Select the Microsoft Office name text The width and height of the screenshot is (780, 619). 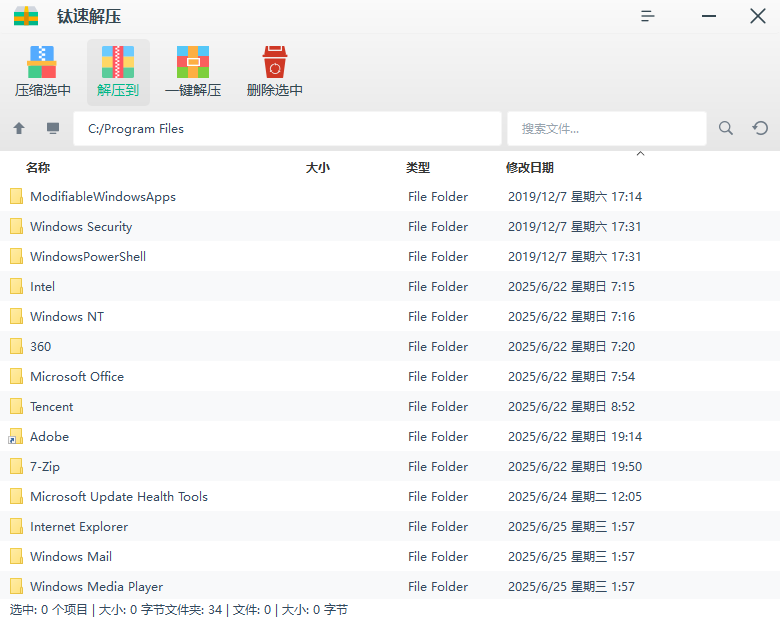(77, 376)
